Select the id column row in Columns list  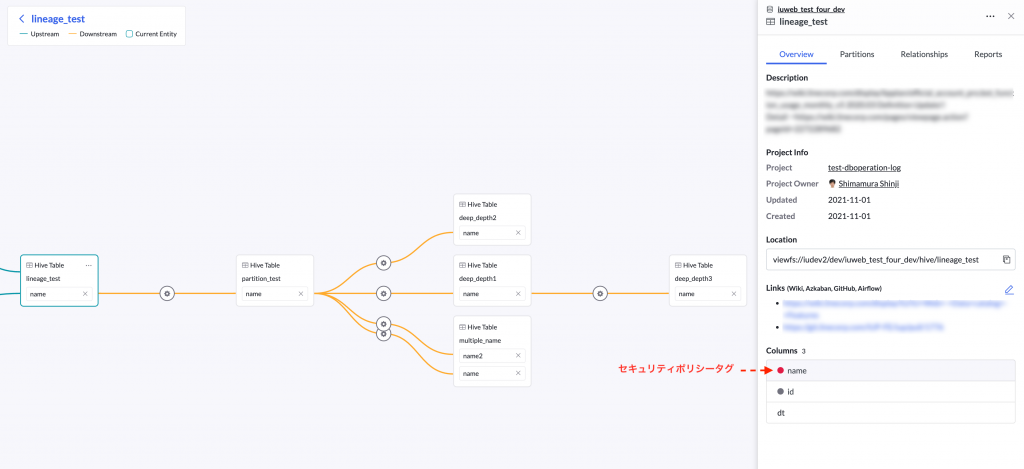[x=890, y=392]
